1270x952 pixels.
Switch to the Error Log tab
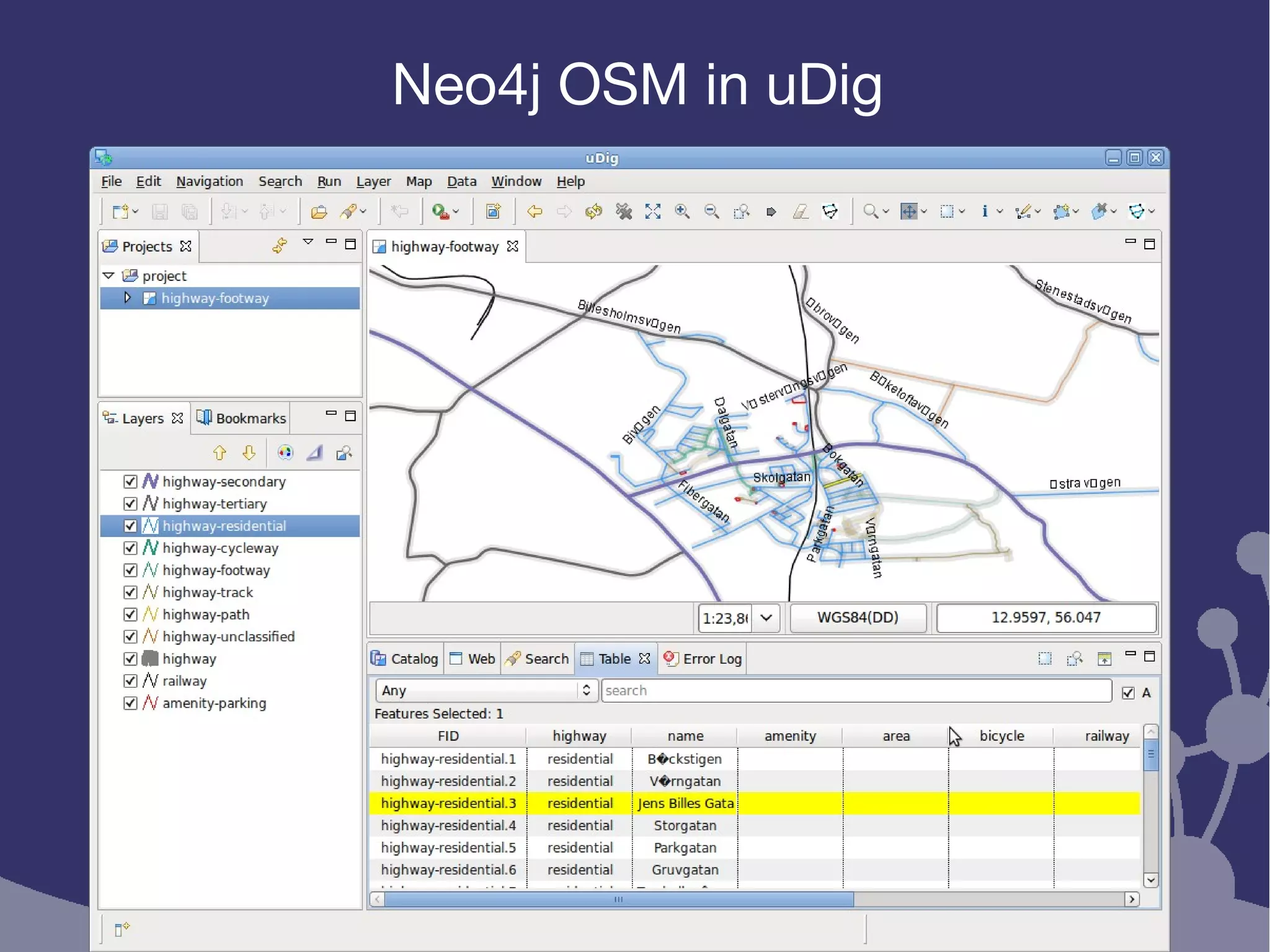coord(703,659)
